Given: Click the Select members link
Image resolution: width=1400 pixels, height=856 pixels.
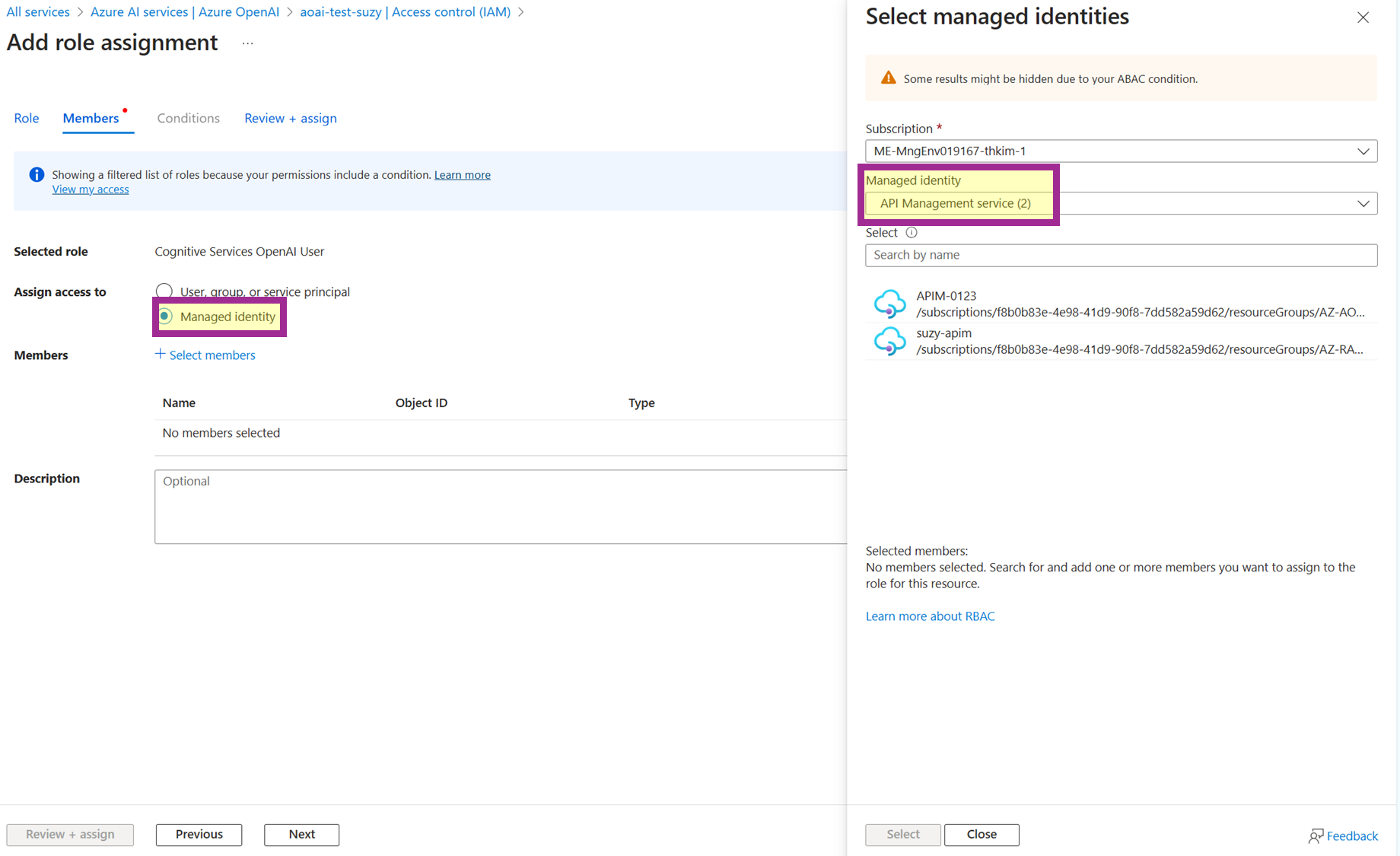Looking at the screenshot, I should [205, 355].
